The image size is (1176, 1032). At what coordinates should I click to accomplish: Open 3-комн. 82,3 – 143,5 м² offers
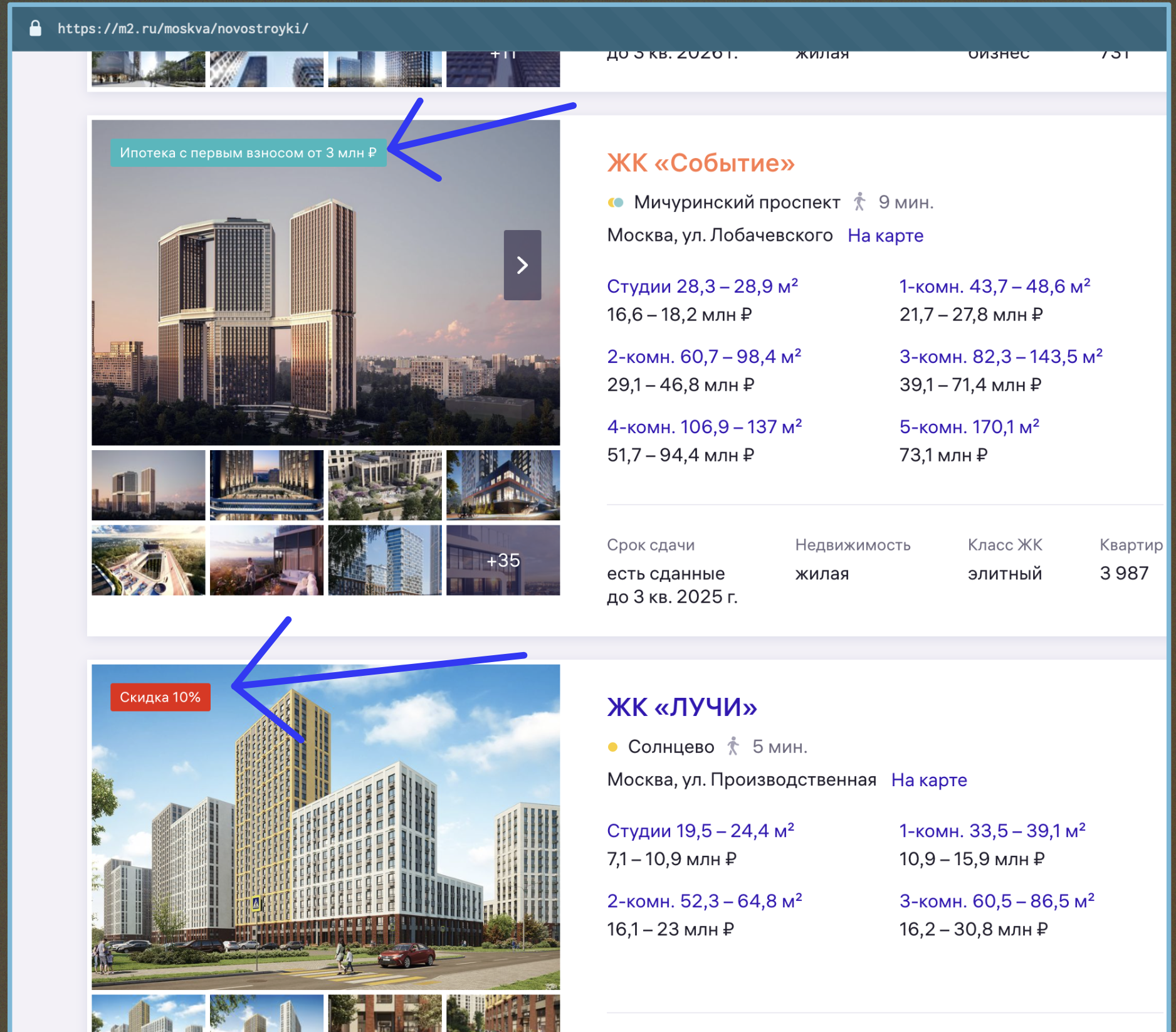click(x=1001, y=357)
